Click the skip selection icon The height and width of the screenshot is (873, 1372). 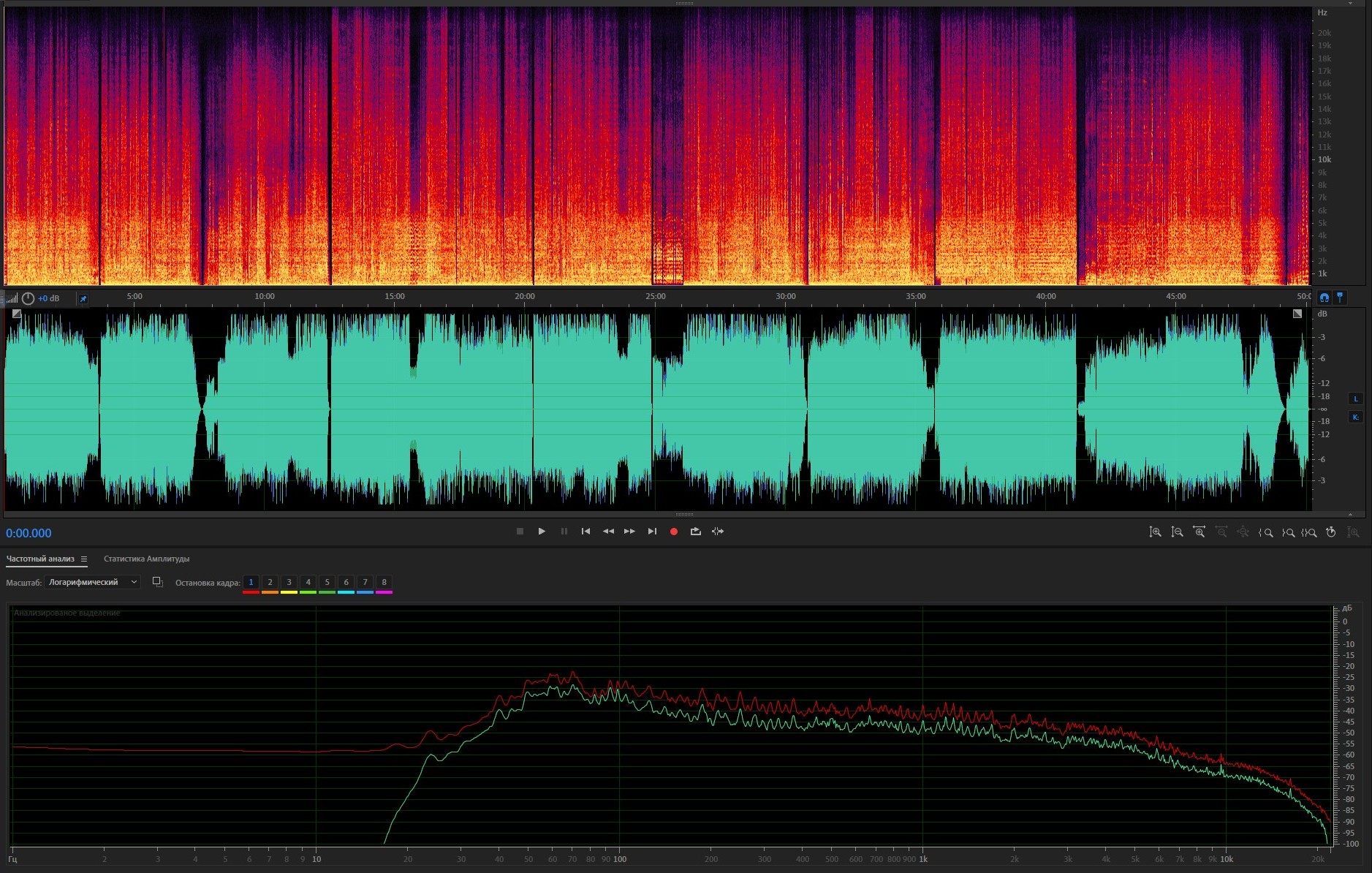718,532
